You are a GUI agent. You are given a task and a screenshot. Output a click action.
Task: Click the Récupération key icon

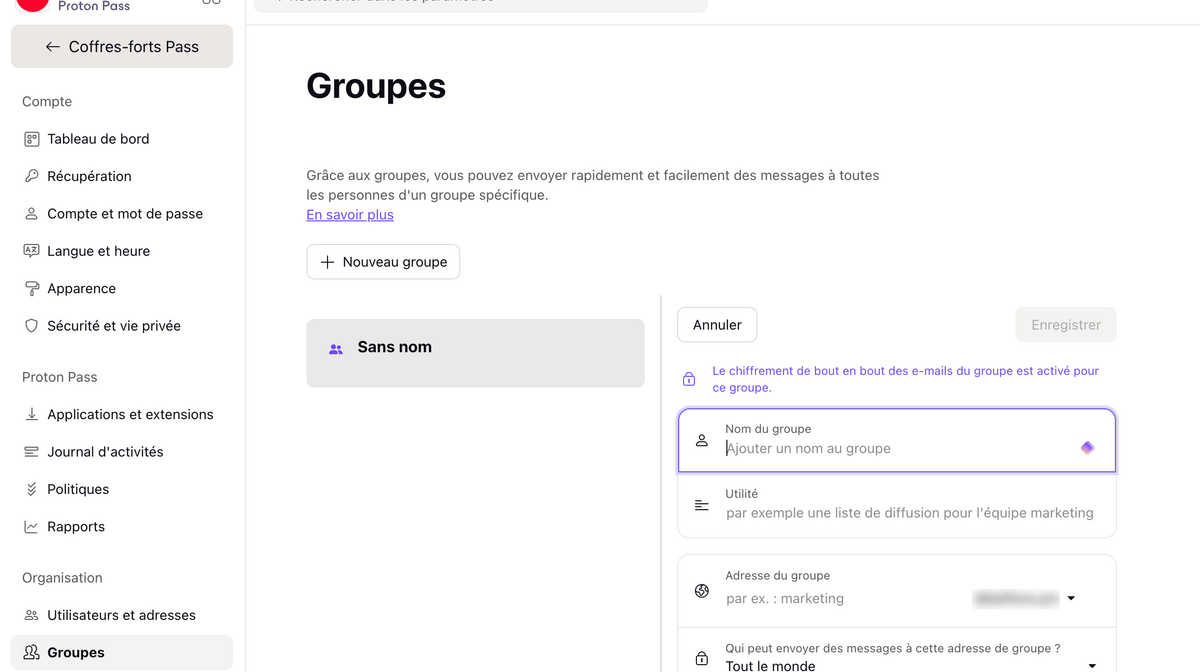[31, 176]
